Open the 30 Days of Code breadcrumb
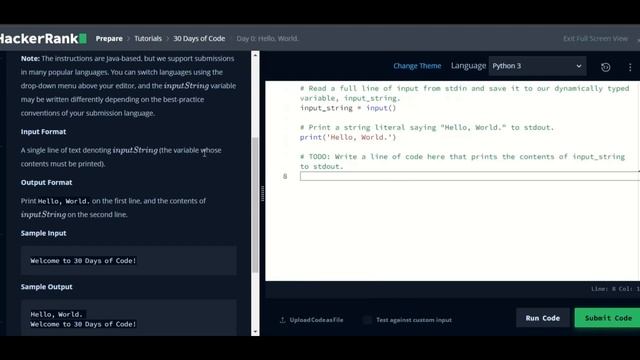Screen dimensions: 640x360 point(199,38)
